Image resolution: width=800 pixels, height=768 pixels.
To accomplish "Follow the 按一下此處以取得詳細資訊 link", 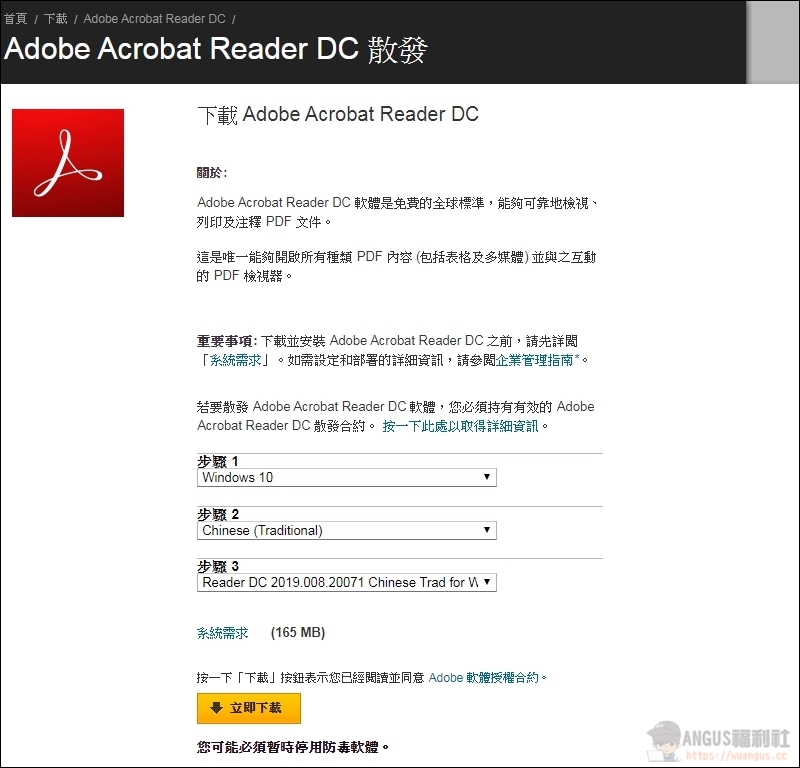I will [460, 426].
